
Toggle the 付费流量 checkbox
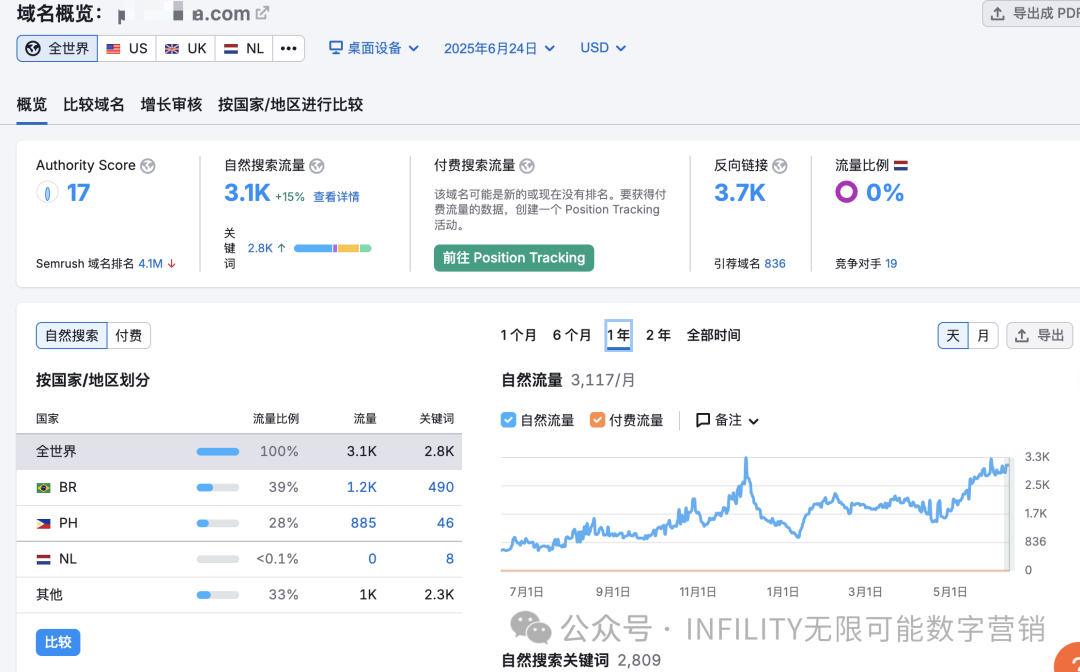[597, 420]
